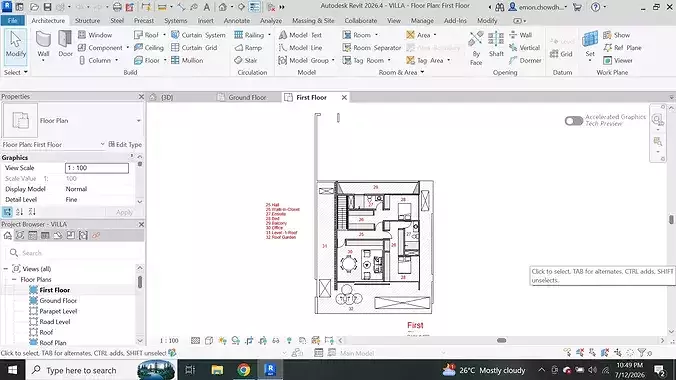The image size is (676, 380).
Task: Open the Massing & Site ribbon tab
Action: pyautogui.click(x=313, y=20)
